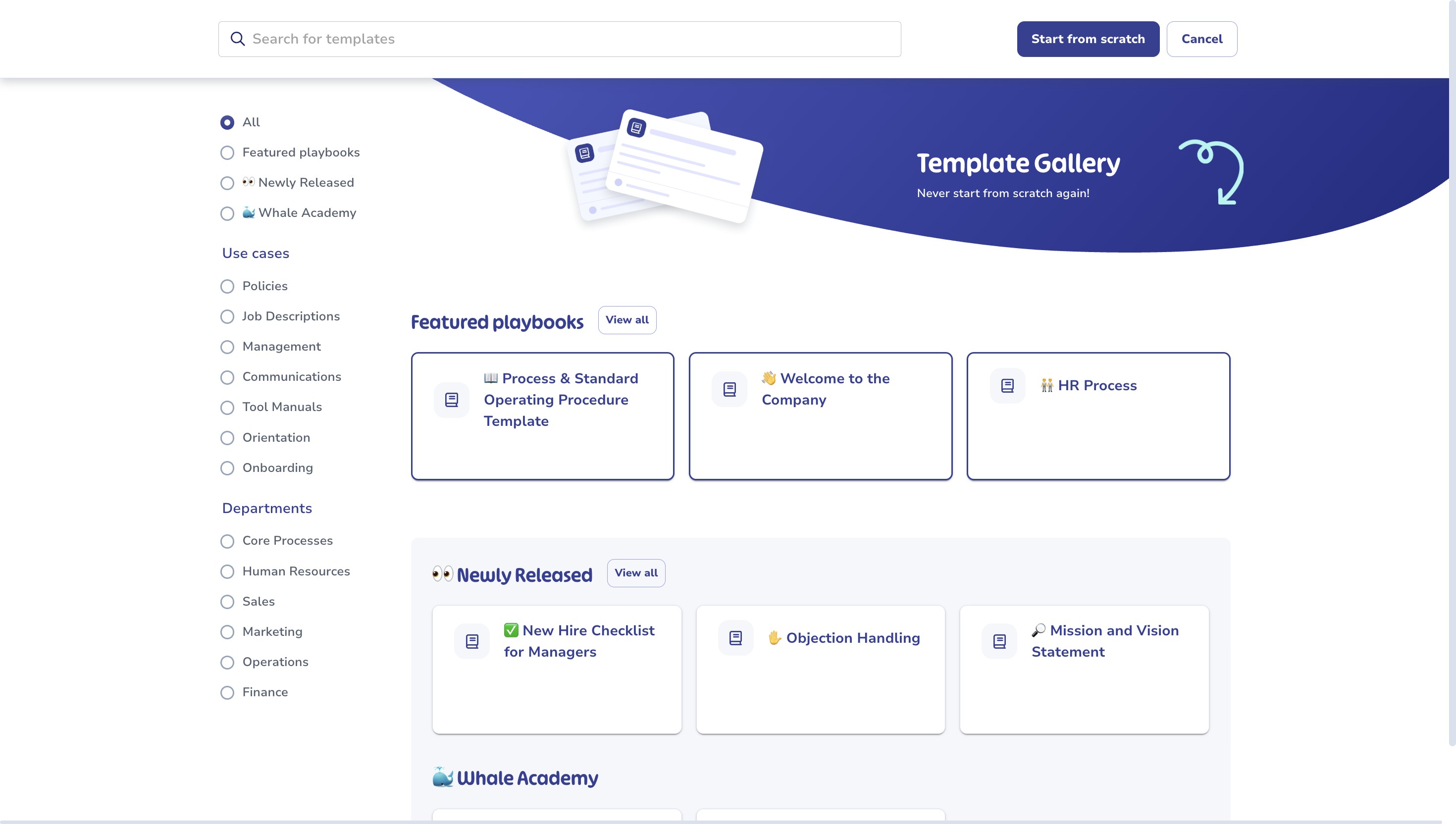Click the whale emoji beside Whale Academy heading
Image resolution: width=1456 pixels, height=824 pixels.
[443, 777]
